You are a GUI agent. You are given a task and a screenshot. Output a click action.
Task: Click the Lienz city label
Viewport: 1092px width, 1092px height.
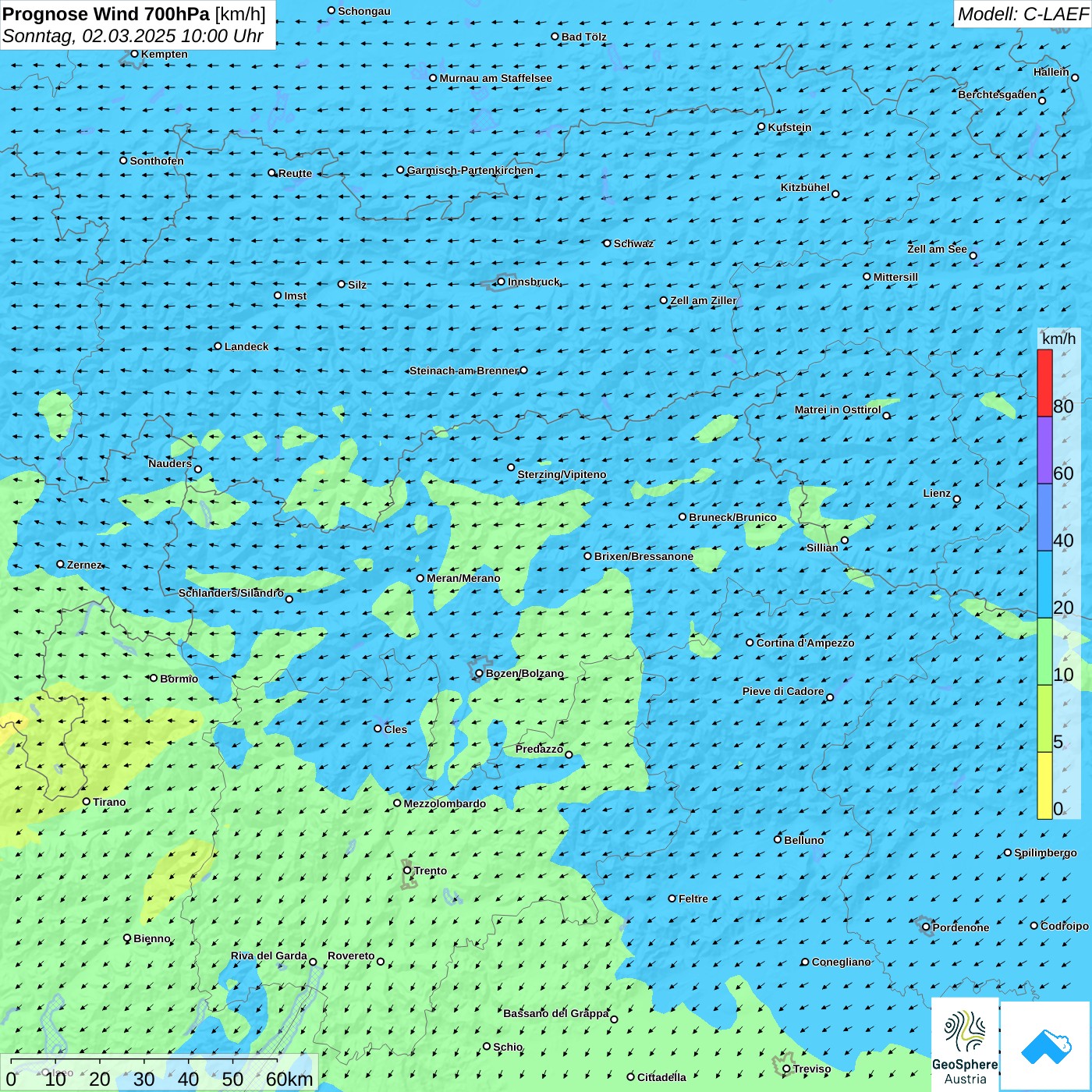pos(937,493)
